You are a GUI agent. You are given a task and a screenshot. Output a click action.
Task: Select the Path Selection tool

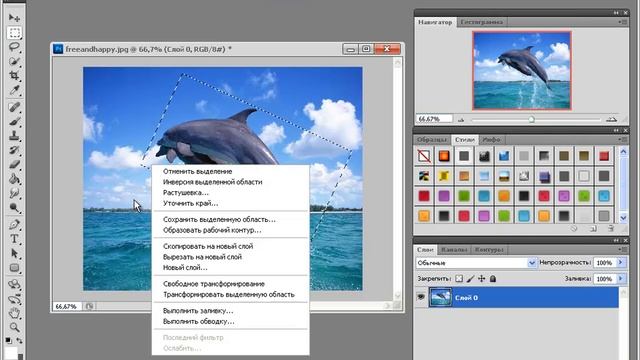tap(14, 253)
